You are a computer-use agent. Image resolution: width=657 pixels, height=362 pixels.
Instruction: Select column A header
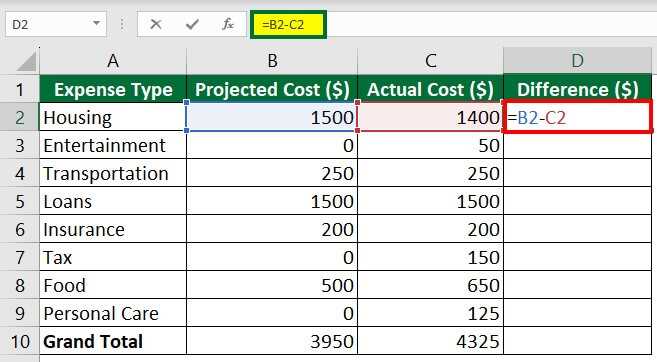[113, 61]
